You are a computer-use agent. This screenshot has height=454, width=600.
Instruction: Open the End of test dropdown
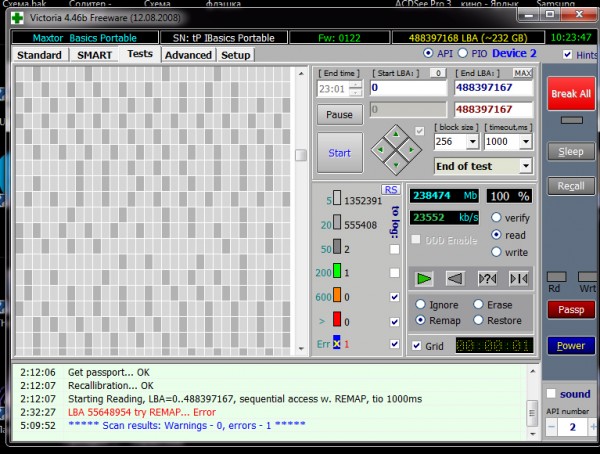coord(524,166)
